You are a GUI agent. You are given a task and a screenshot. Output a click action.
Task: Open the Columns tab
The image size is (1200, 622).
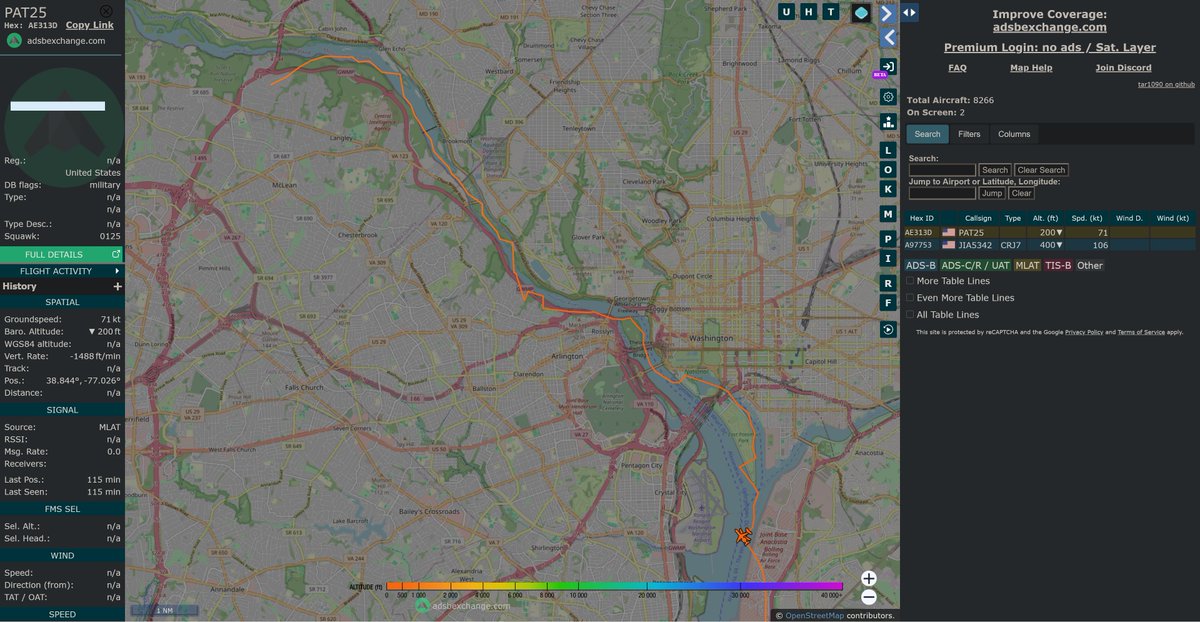(x=1014, y=134)
